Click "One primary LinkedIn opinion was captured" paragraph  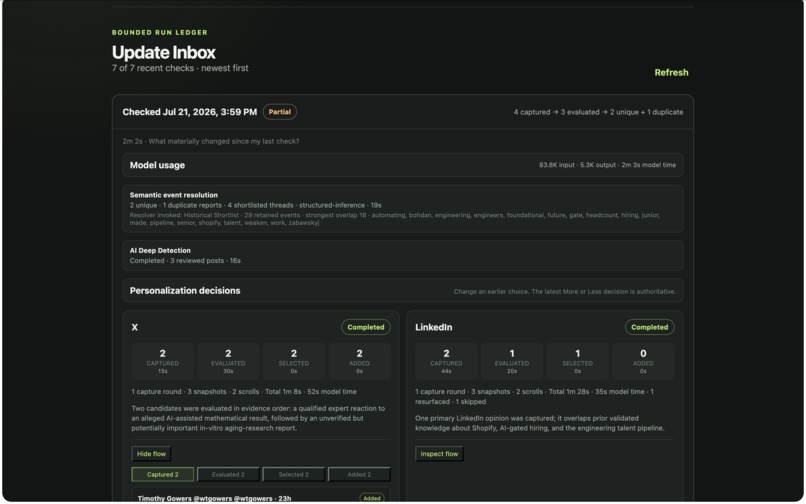(x=540, y=423)
